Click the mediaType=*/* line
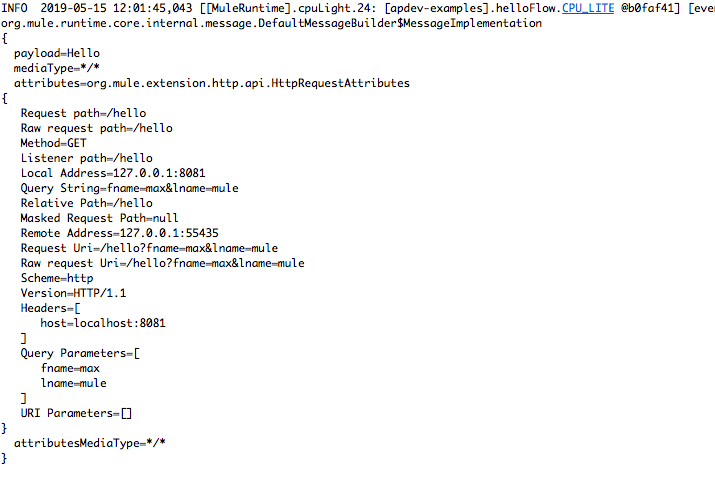Screen dimensions: 715x479 pyautogui.click(x=57, y=68)
